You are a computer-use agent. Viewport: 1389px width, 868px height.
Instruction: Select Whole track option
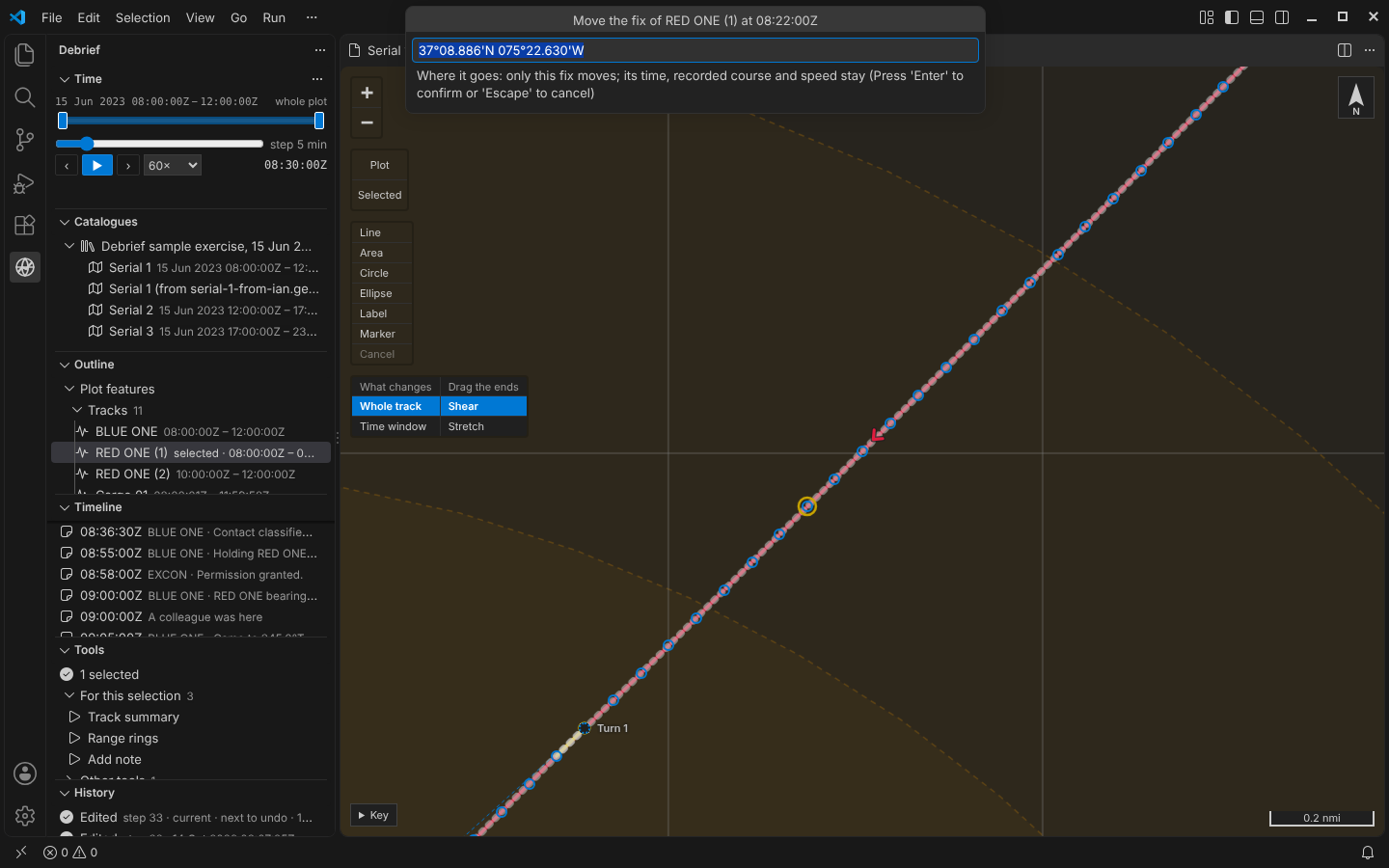(x=395, y=407)
